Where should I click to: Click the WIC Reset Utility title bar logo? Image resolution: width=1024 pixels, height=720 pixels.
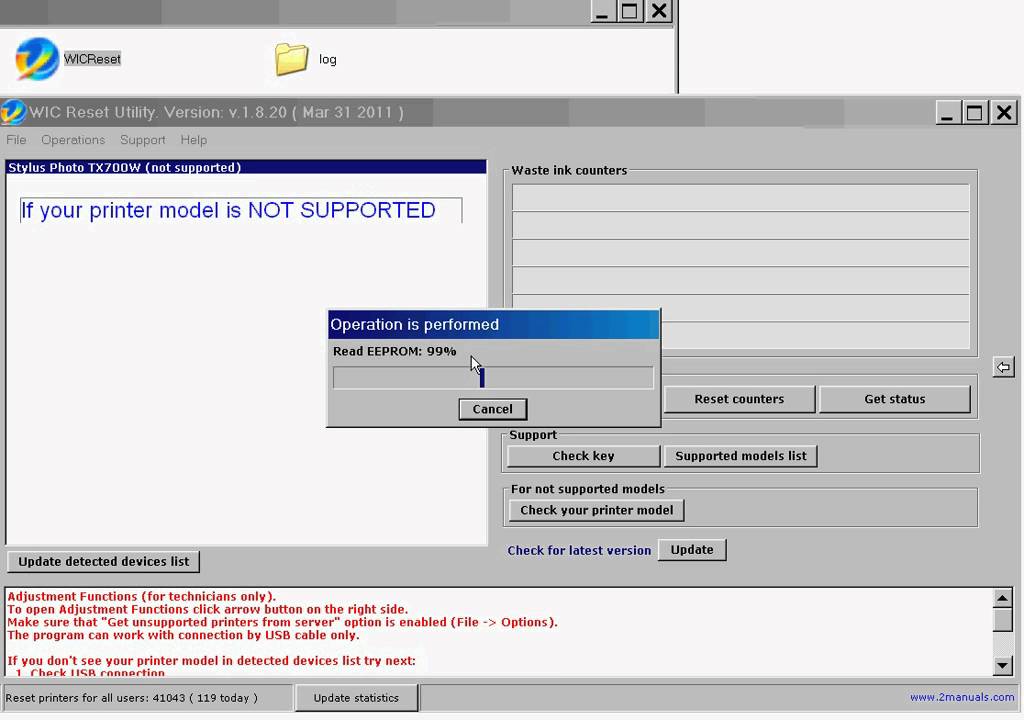(13, 112)
